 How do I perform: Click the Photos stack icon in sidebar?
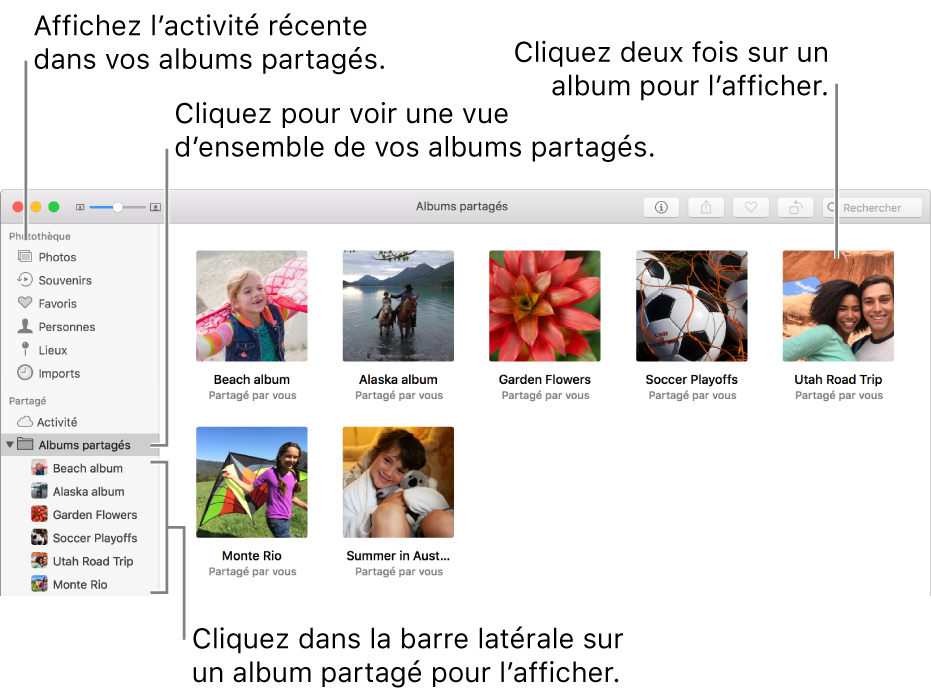(25, 256)
